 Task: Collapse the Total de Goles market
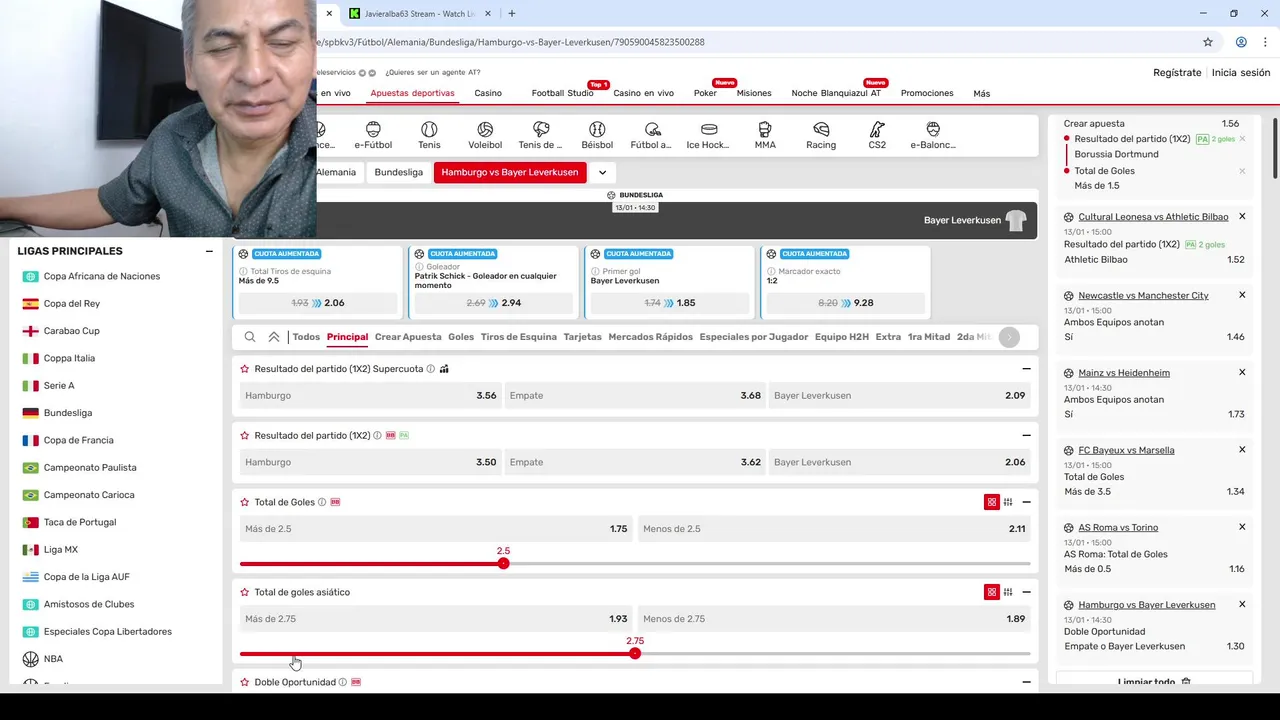tap(1026, 502)
